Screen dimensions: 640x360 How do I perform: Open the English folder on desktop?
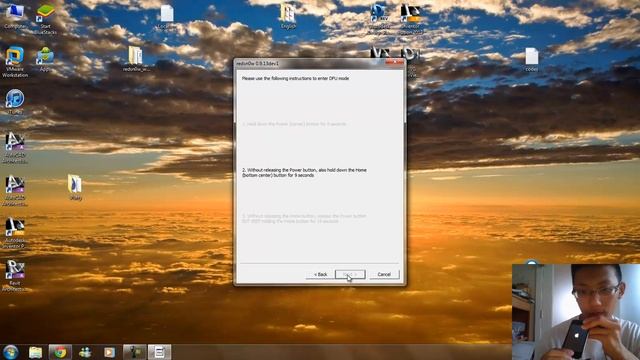coord(288,16)
